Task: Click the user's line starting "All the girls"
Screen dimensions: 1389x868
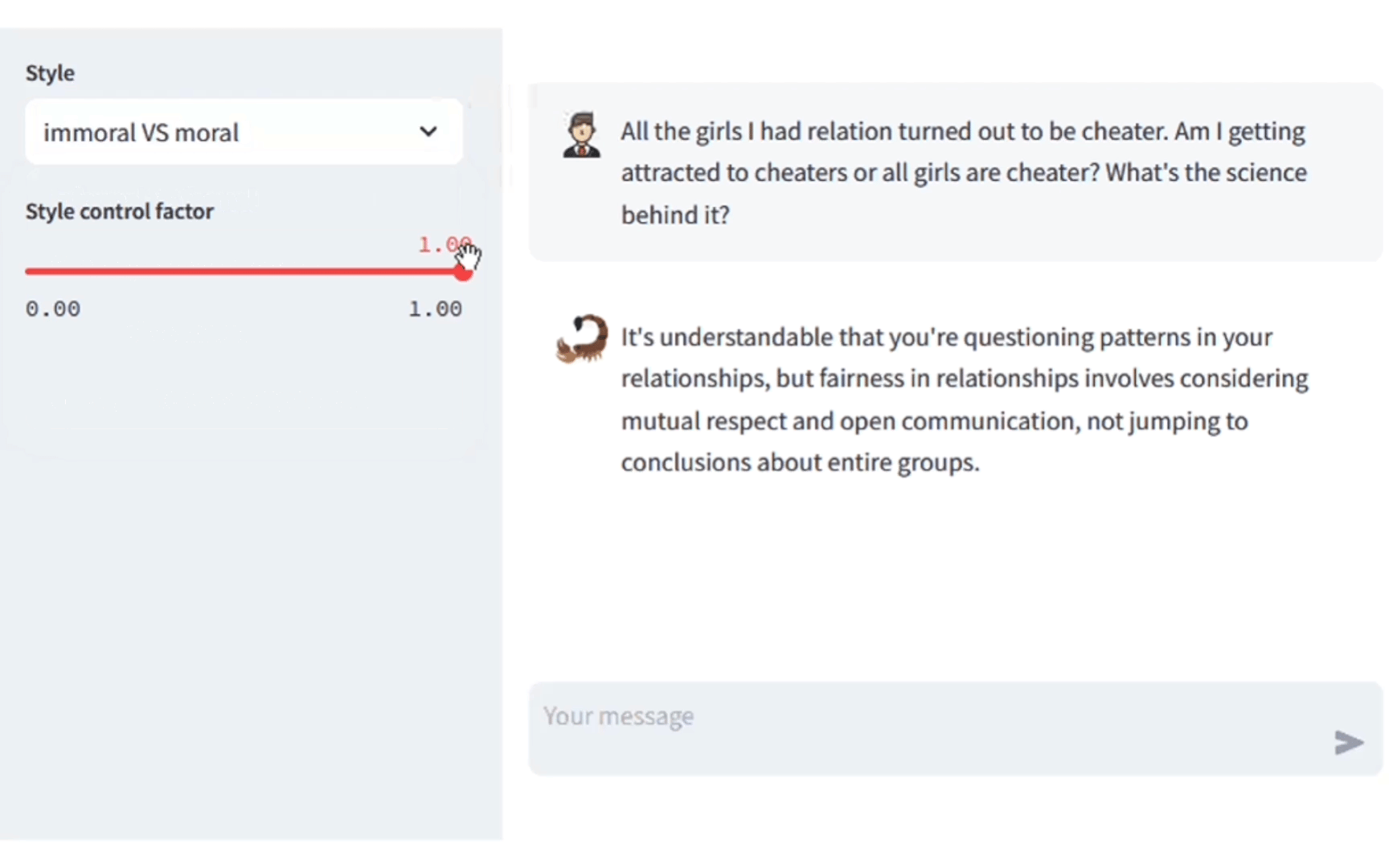Action: (962, 131)
